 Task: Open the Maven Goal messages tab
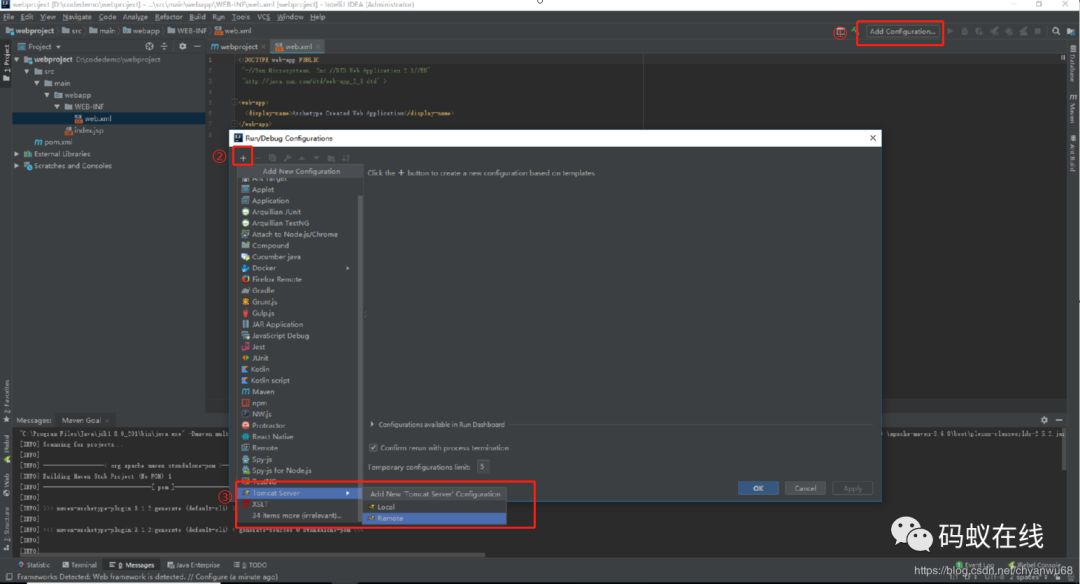click(x=81, y=420)
